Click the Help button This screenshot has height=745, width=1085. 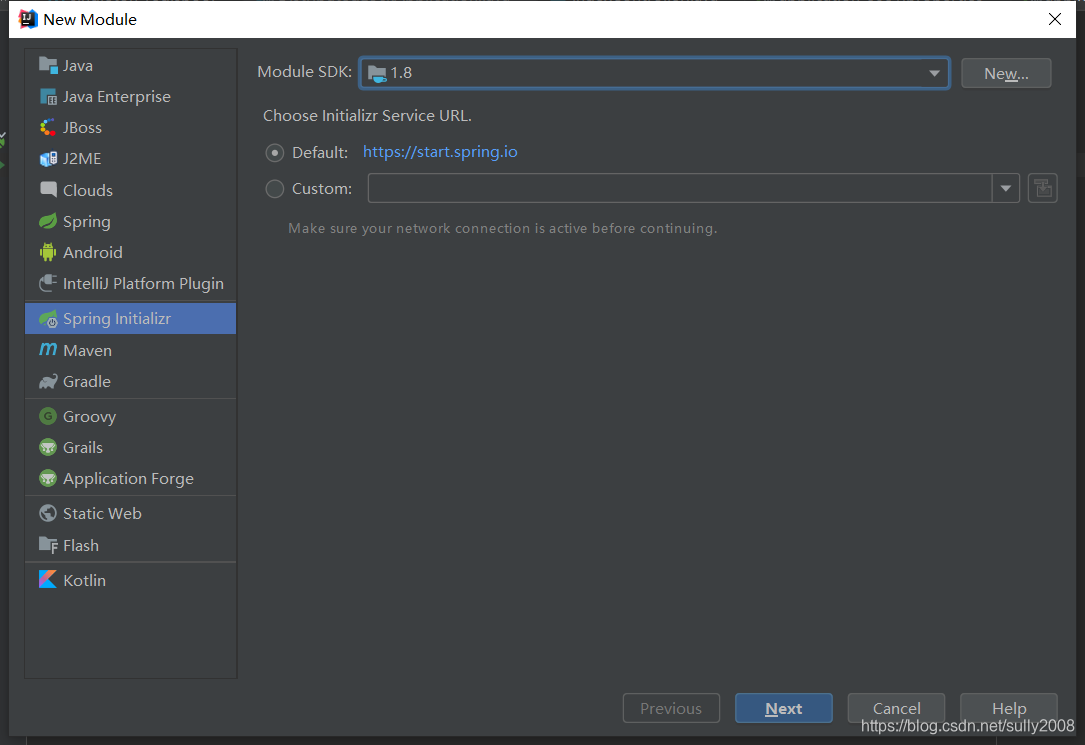pos(1008,708)
